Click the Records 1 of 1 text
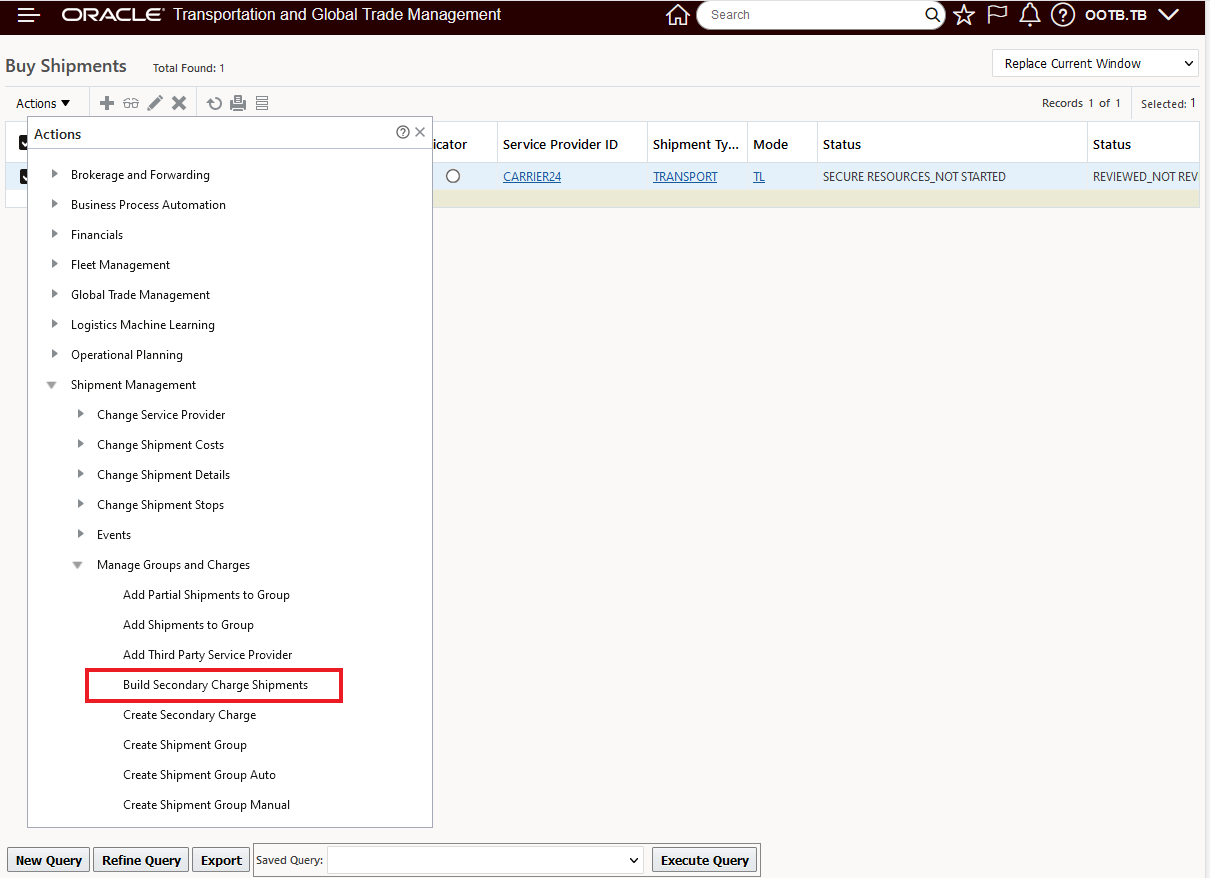Viewport: 1210px width, 878px height. click(x=1081, y=103)
